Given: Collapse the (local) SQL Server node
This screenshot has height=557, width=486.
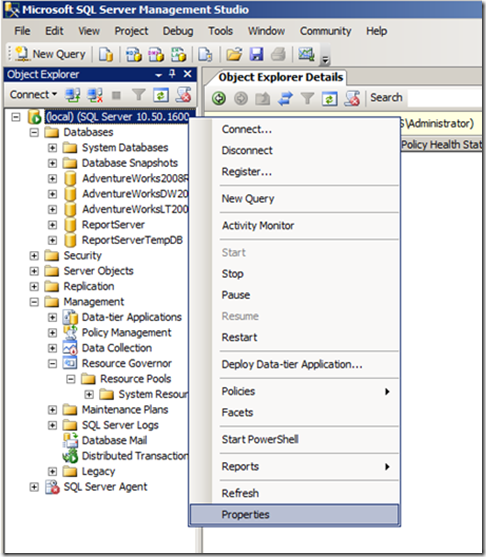Looking at the screenshot, I should [x=16, y=117].
